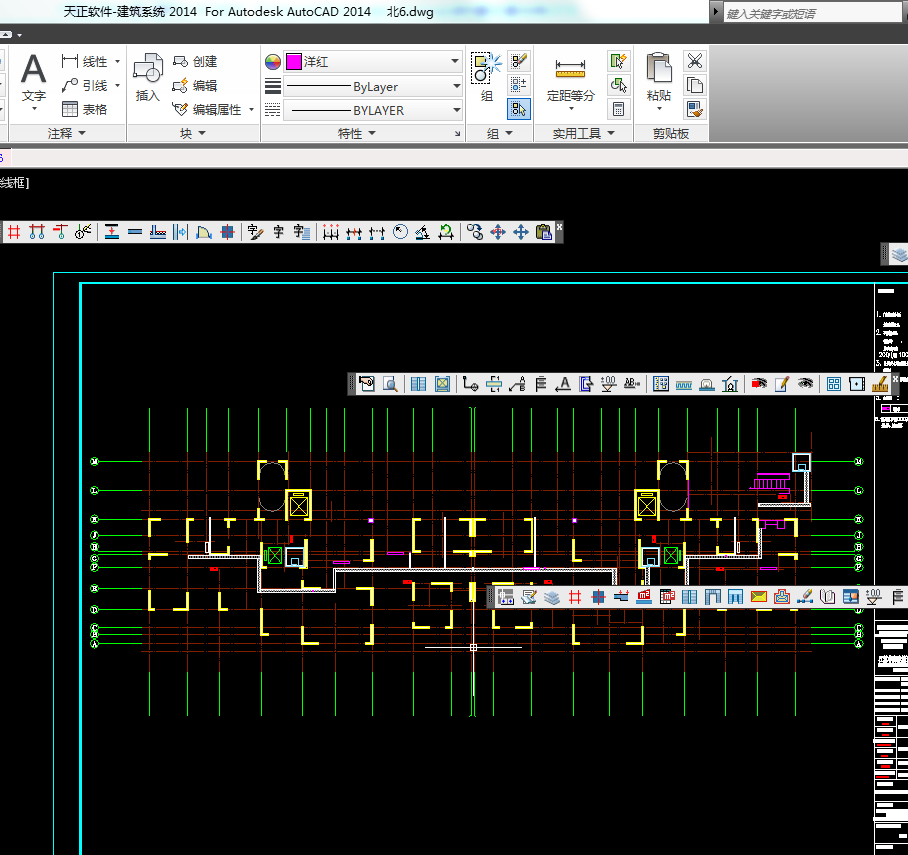Open the 特性 panel dialog launcher arrow

pos(457,134)
